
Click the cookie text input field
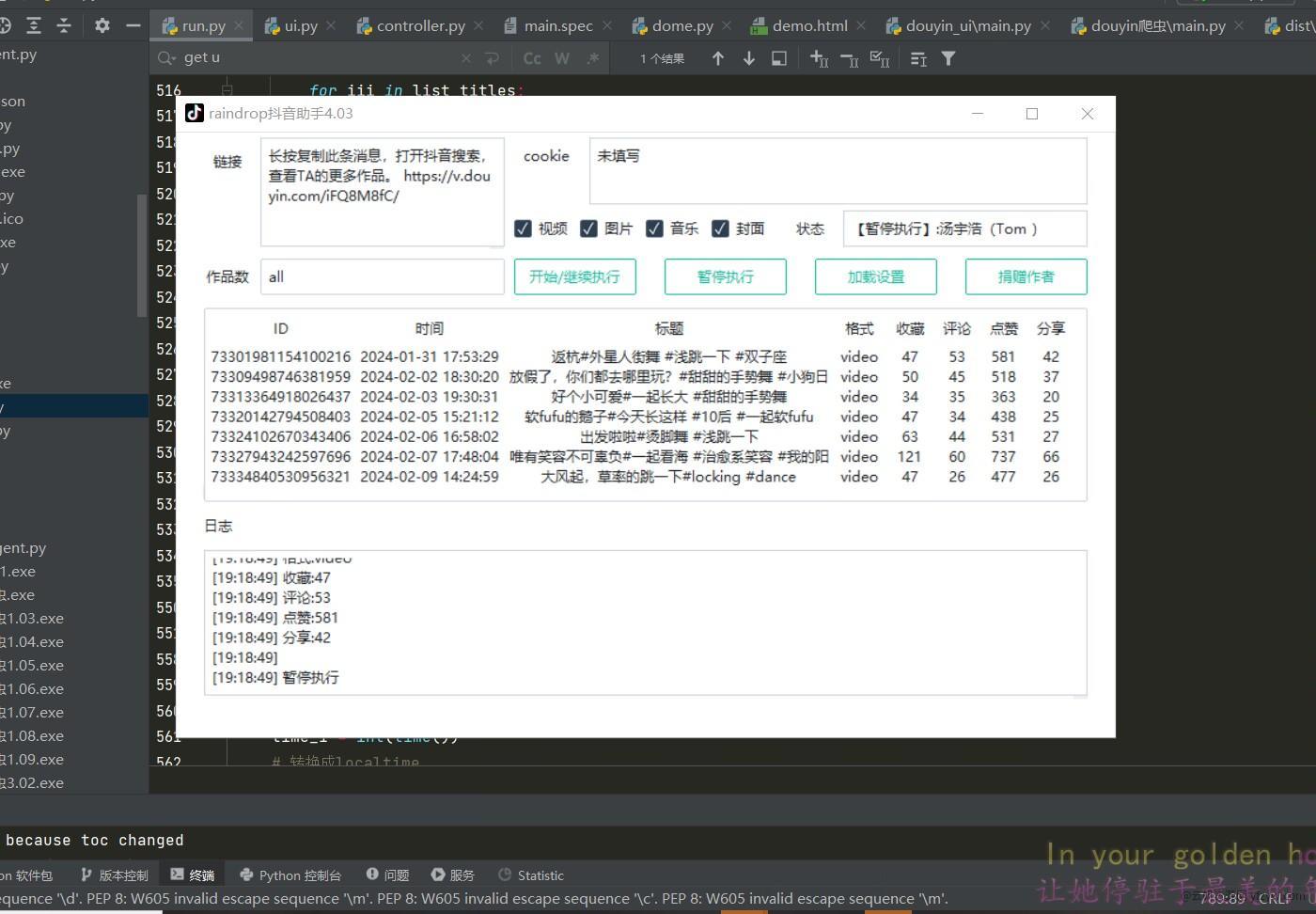click(x=838, y=171)
